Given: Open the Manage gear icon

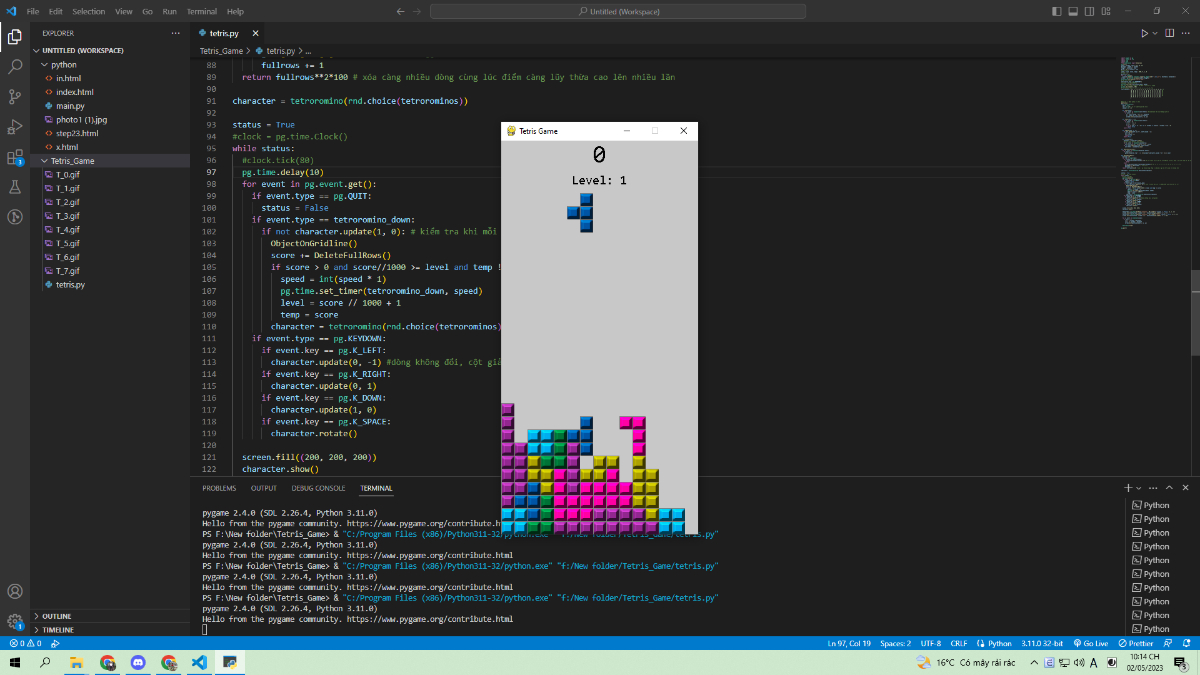Looking at the screenshot, I should coord(15,621).
